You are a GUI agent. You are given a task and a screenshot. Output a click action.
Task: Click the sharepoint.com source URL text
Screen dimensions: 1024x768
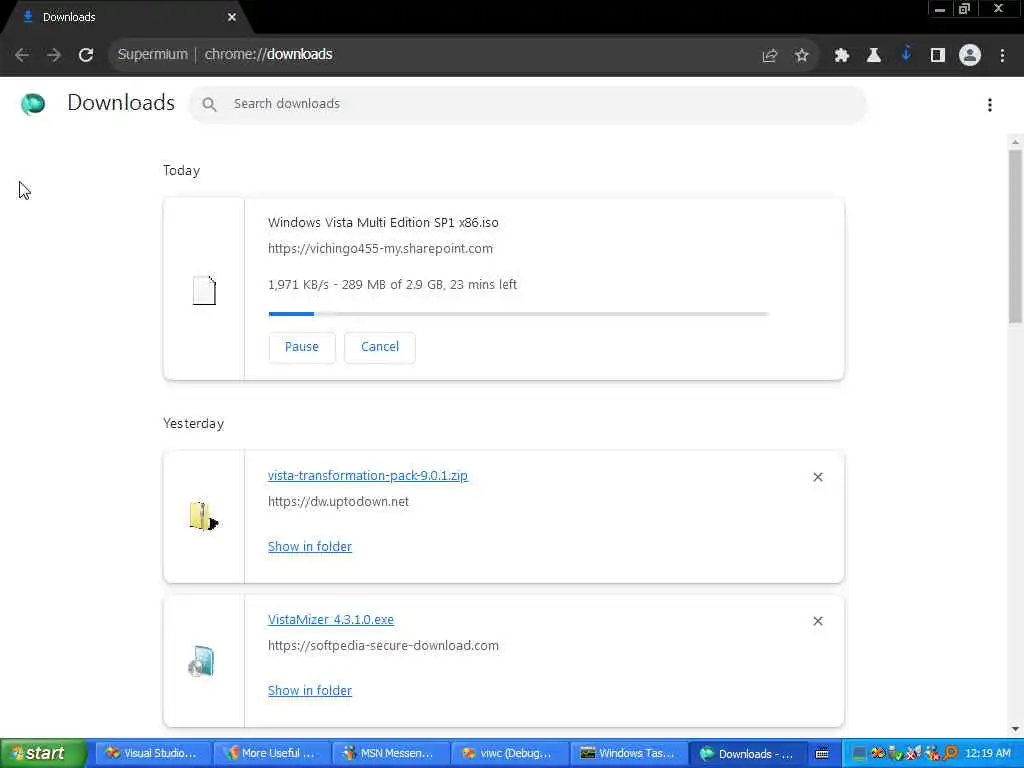[x=380, y=249]
